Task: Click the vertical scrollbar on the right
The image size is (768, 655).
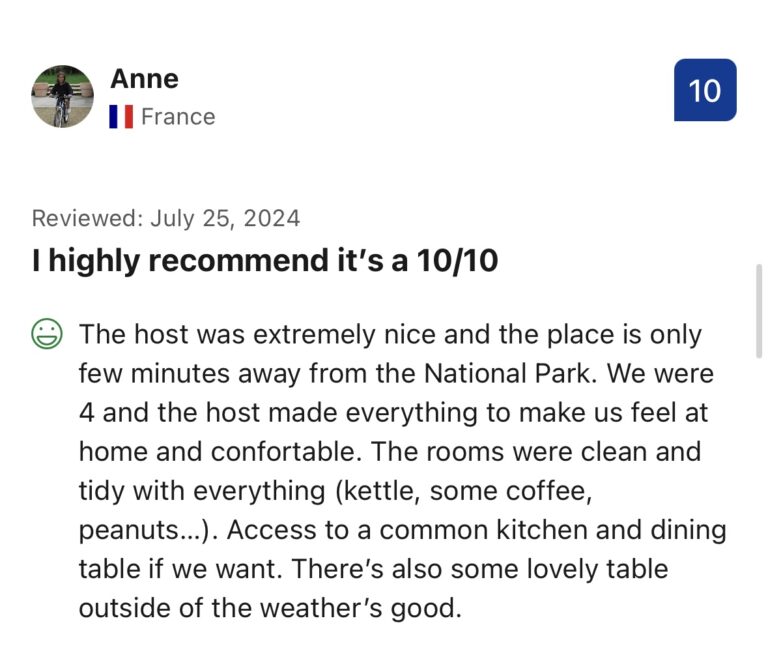Action: [759, 310]
